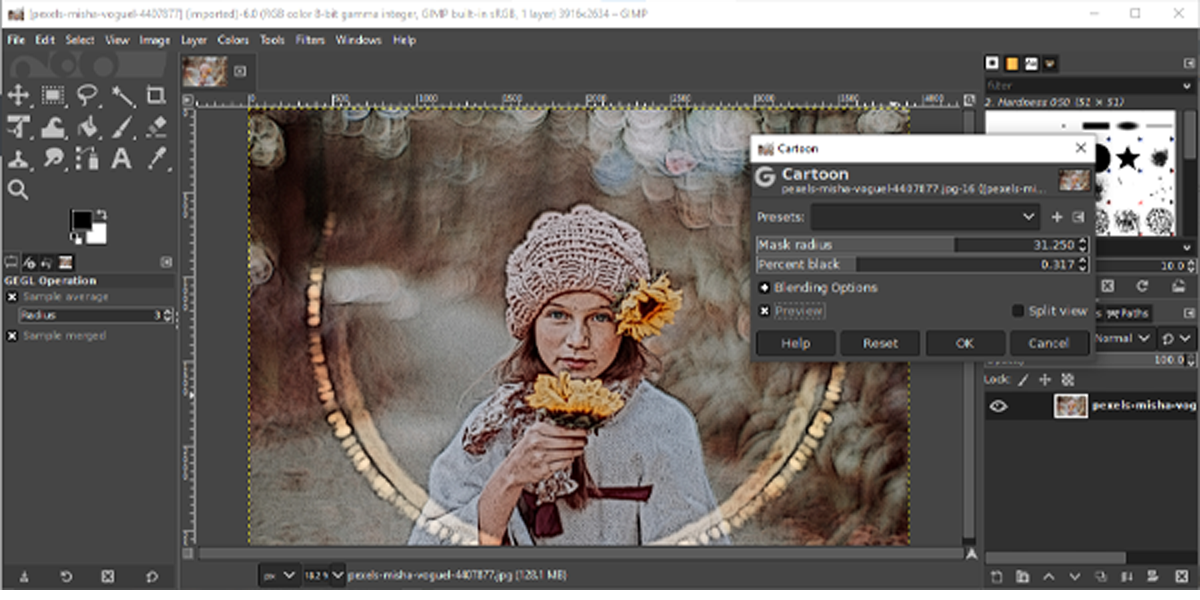
Task: Enable the Split view checkbox
Action: pos(1018,311)
